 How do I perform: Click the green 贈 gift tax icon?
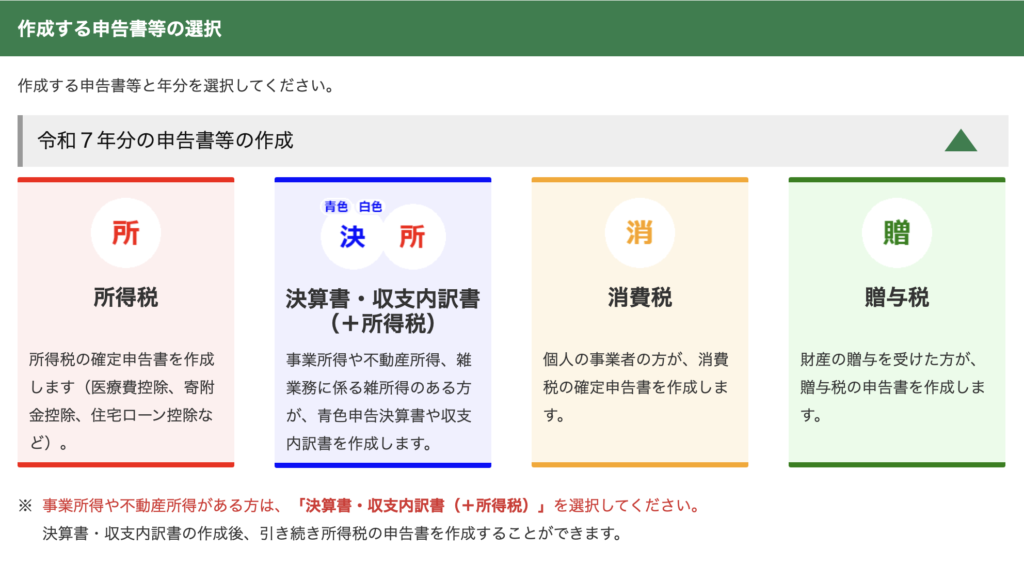(896, 234)
